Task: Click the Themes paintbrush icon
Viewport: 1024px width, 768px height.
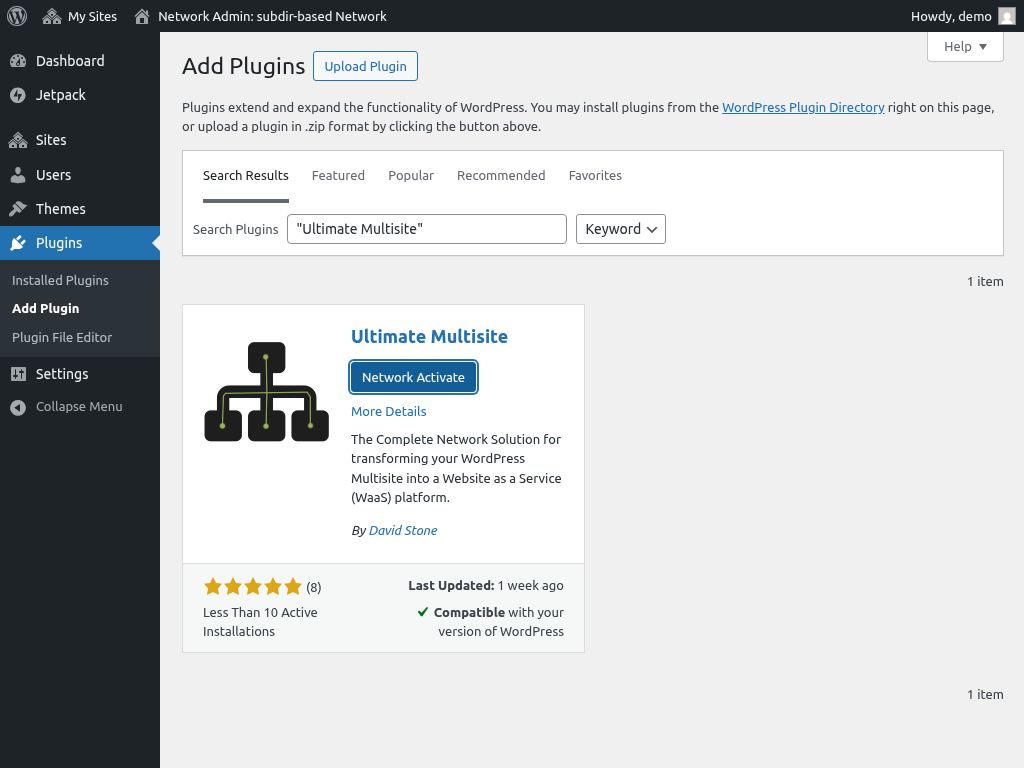Action: tap(18, 208)
